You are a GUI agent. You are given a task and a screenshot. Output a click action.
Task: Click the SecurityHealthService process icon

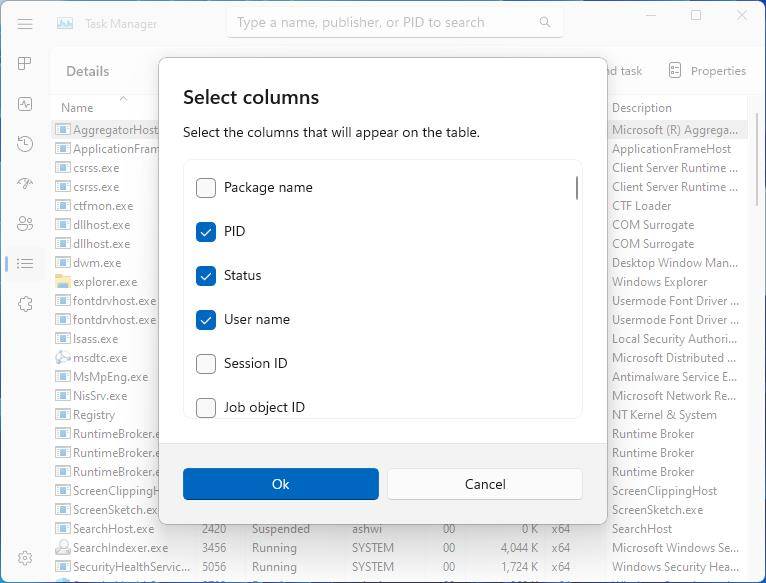coord(63,566)
